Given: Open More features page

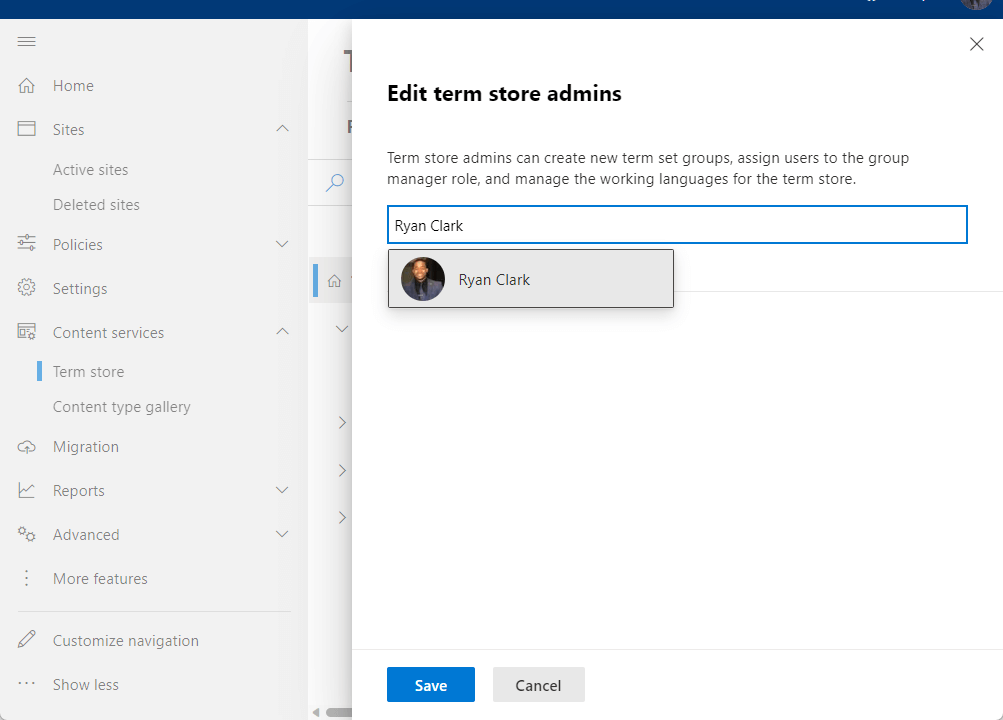Looking at the screenshot, I should tap(100, 579).
